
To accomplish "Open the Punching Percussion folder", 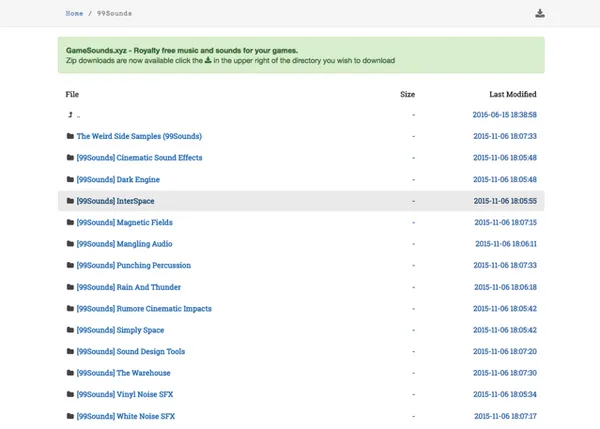I will pyautogui.click(x=133, y=265).
